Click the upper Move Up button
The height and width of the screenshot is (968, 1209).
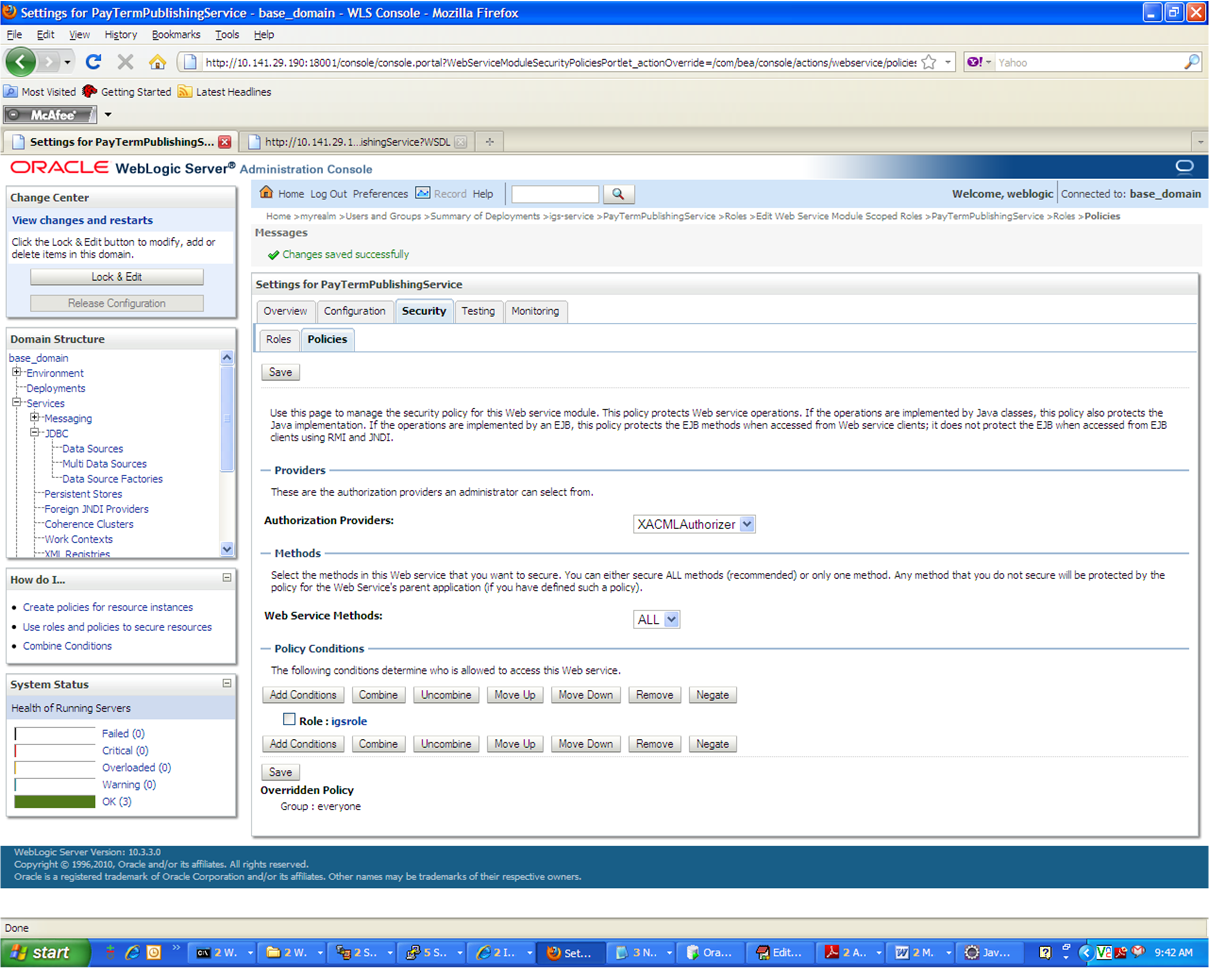coord(515,694)
